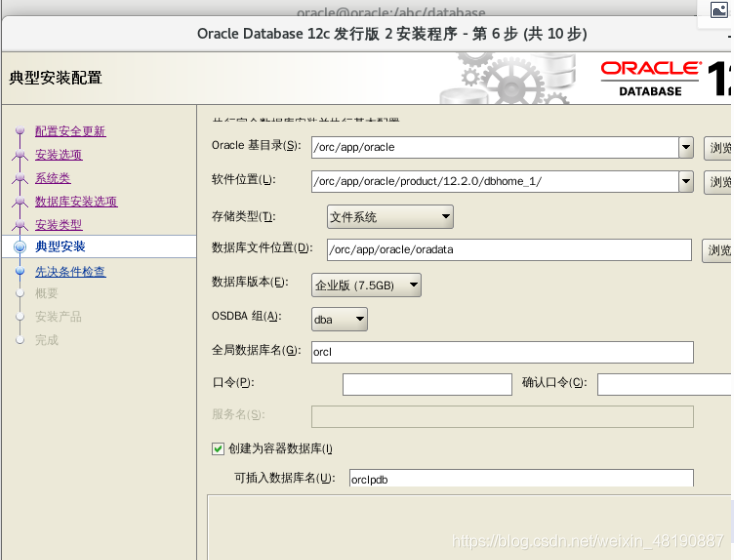Edit the 数据库文件位置 path field
The image size is (734, 560).
[509, 250]
